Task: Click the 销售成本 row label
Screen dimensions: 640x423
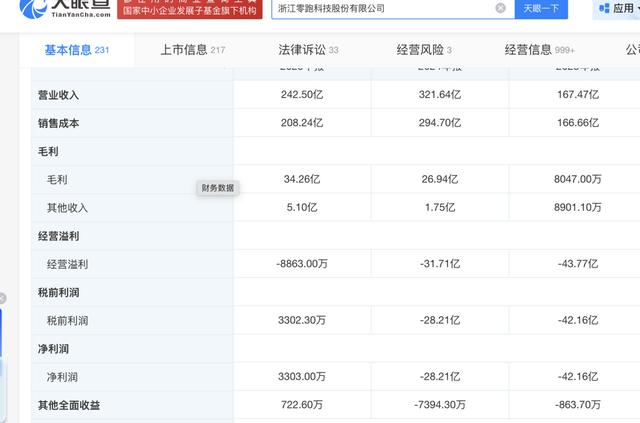Action: 58,123
